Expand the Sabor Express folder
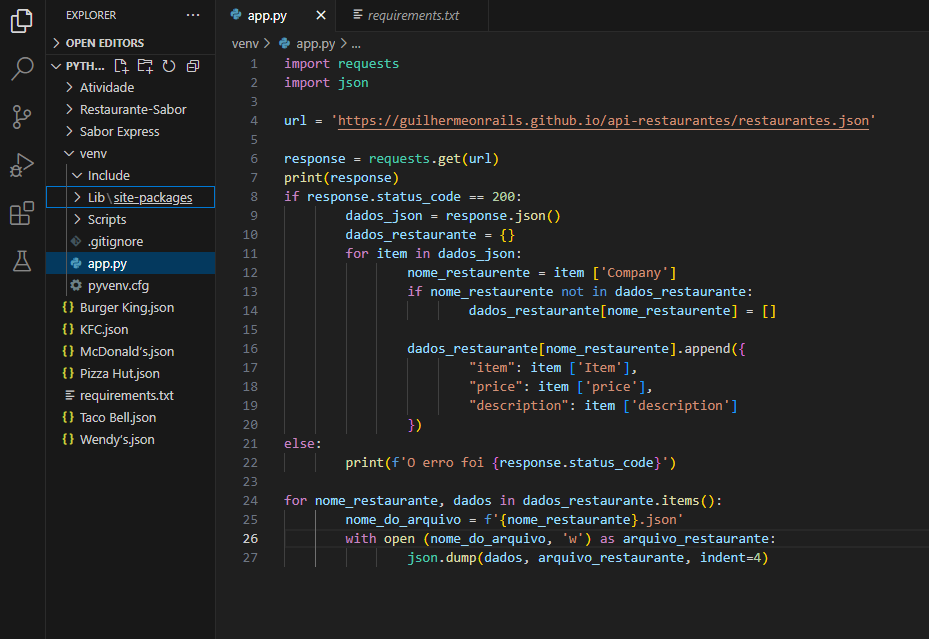This screenshot has width=929, height=639. point(69,131)
